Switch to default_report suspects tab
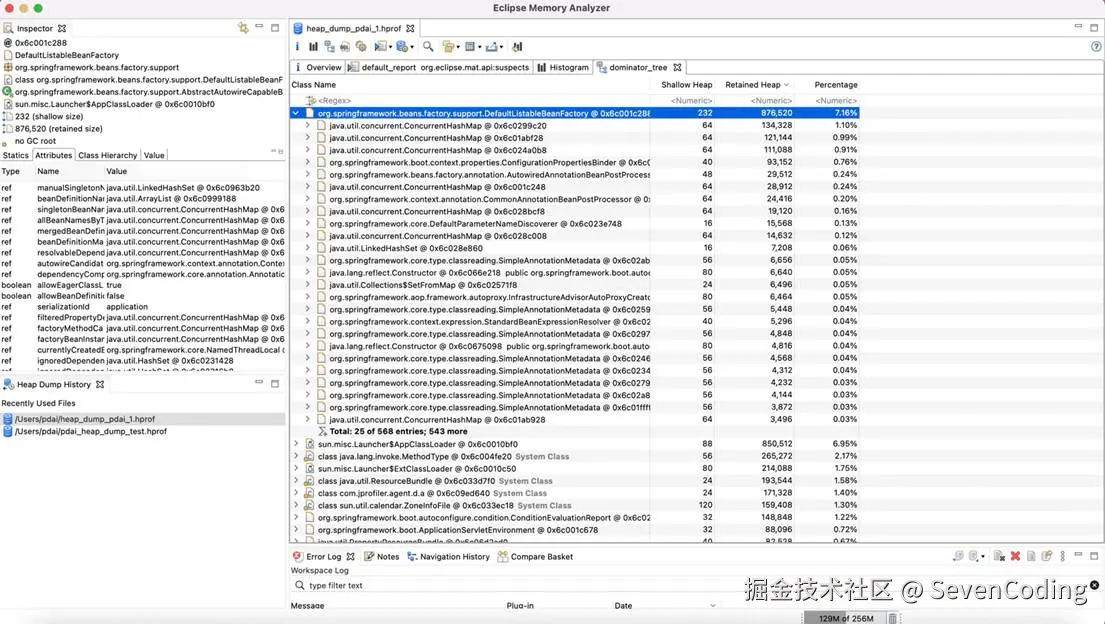The image size is (1105, 624). pos(439,67)
